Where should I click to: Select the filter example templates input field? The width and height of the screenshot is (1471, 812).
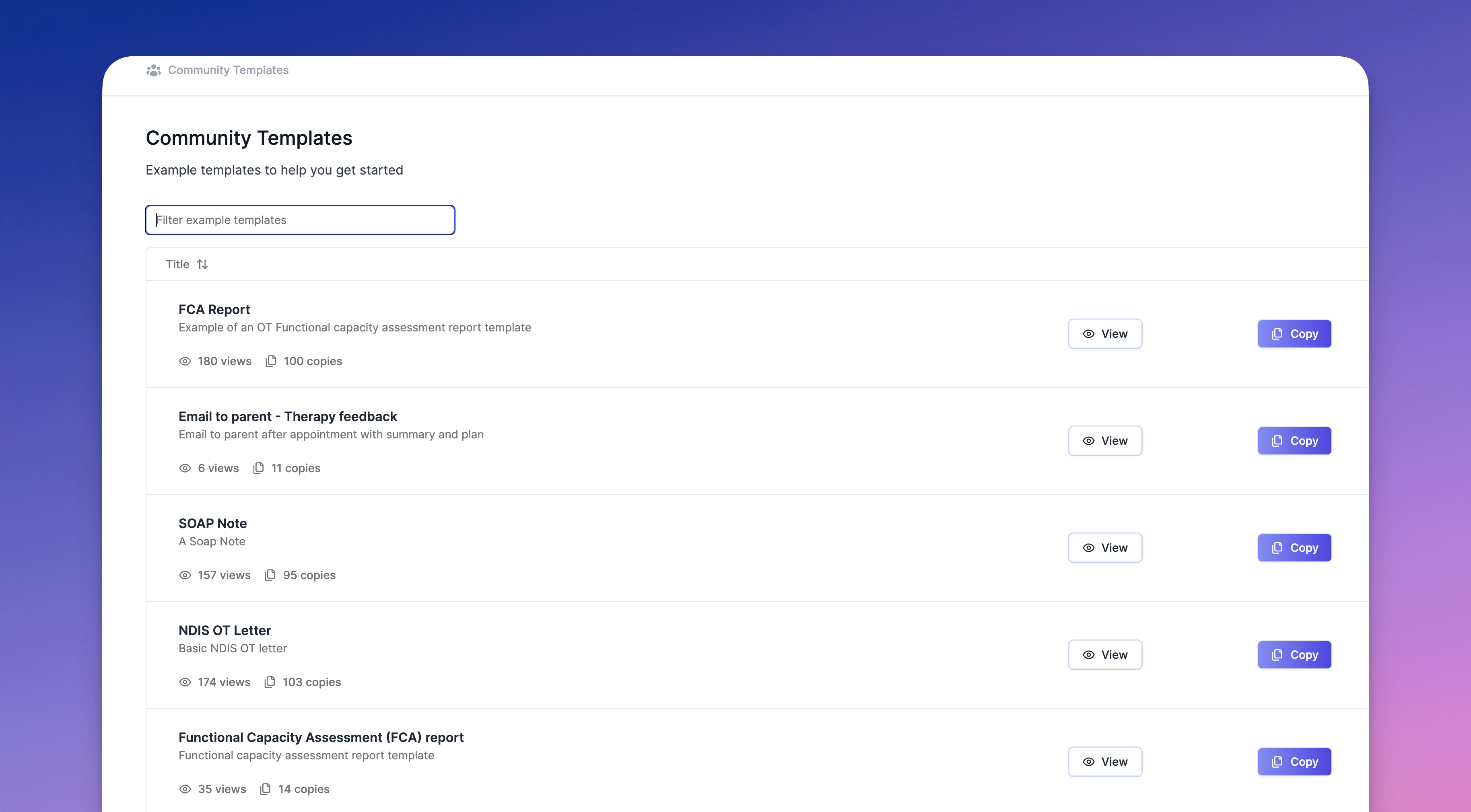[300, 219]
